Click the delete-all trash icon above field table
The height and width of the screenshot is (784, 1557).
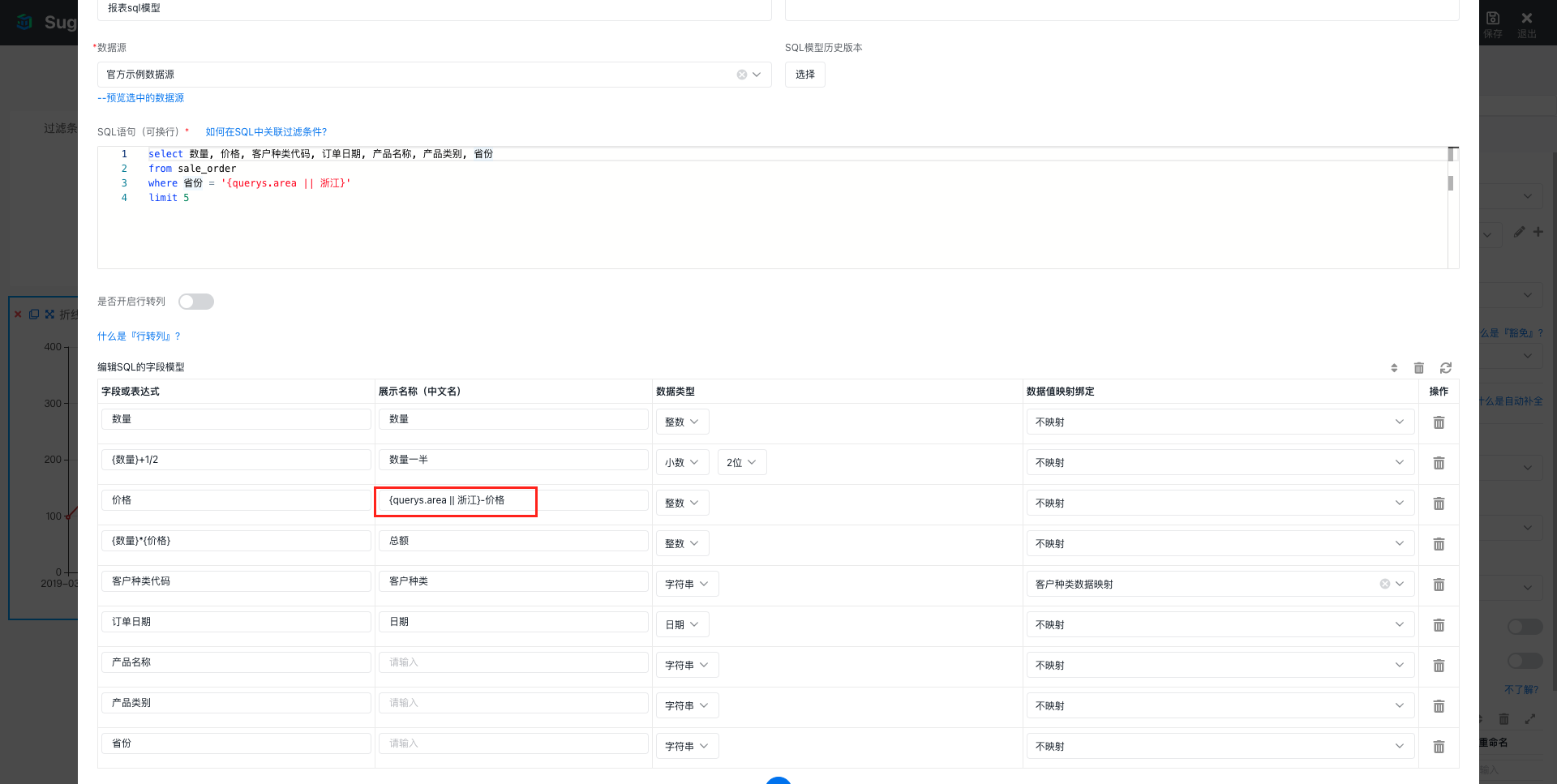click(1419, 368)
